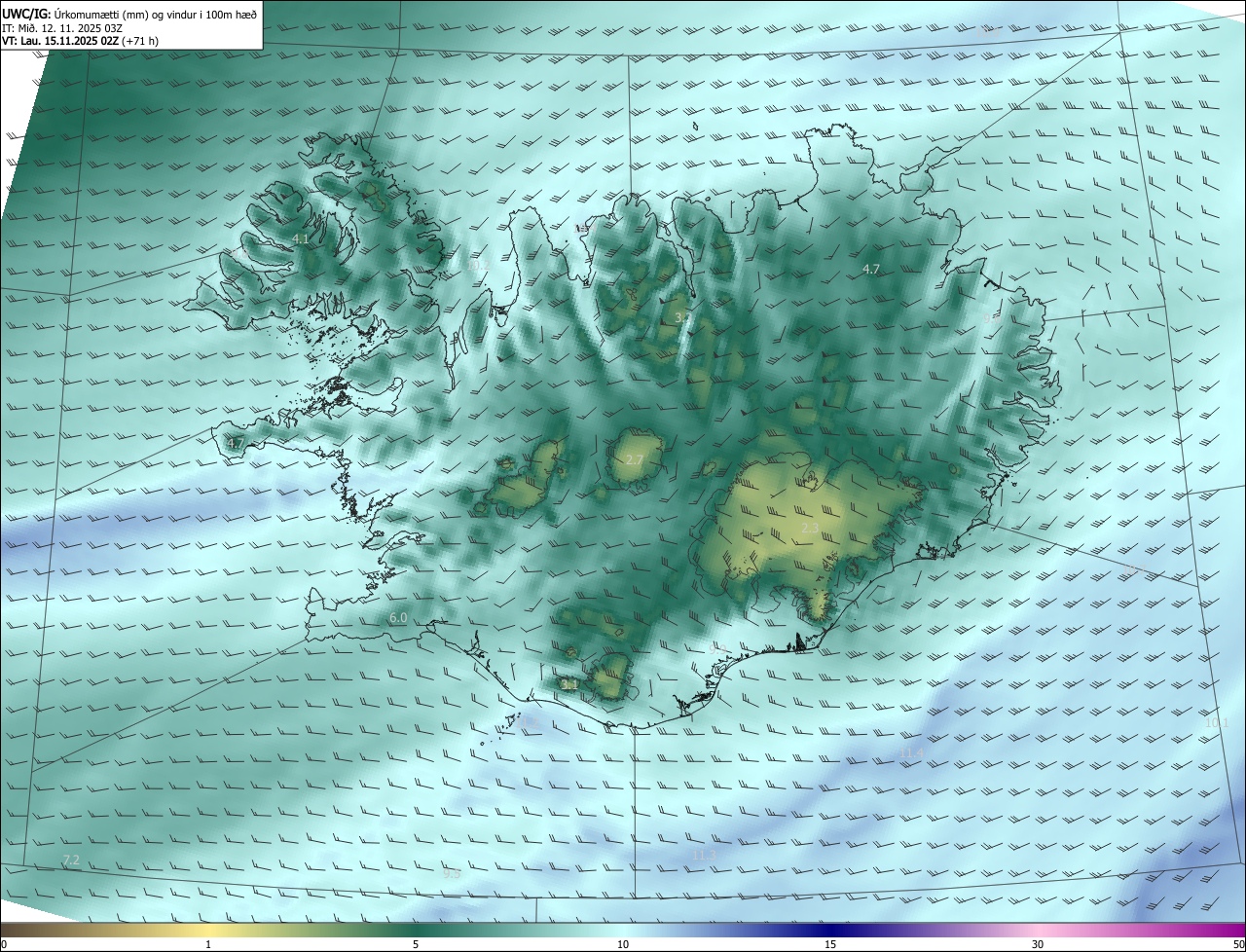The width and height of the screenshot is (1246, 952).
Task: Click the 1 tick on the color scale
Action: (x=208, y=944)
